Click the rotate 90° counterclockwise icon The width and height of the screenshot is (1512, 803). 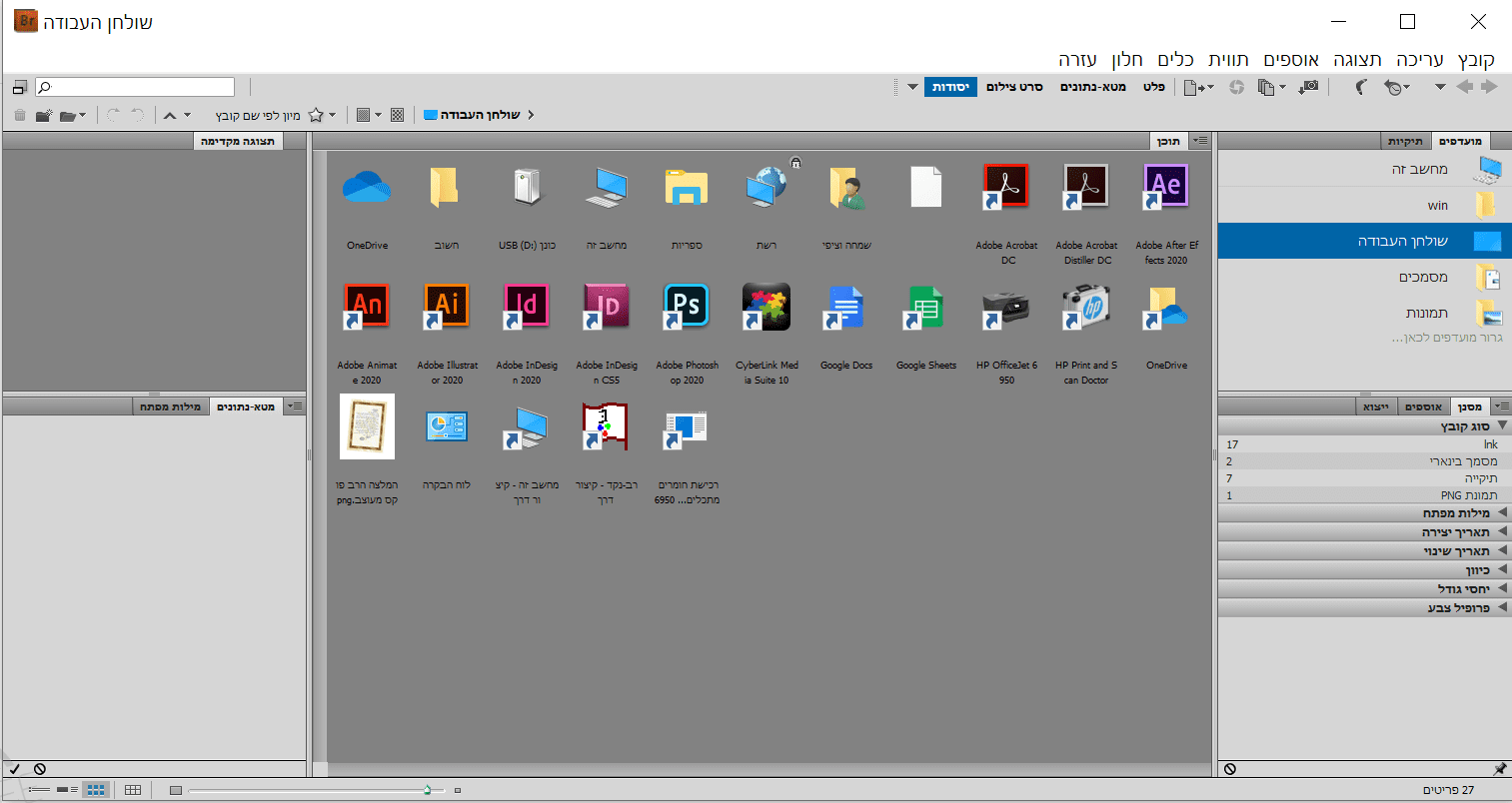138,115
